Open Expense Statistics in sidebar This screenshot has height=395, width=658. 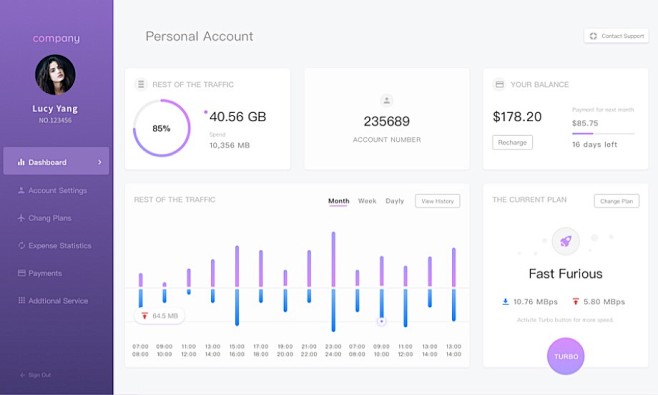pyautogui.click(x=55, y=246)
